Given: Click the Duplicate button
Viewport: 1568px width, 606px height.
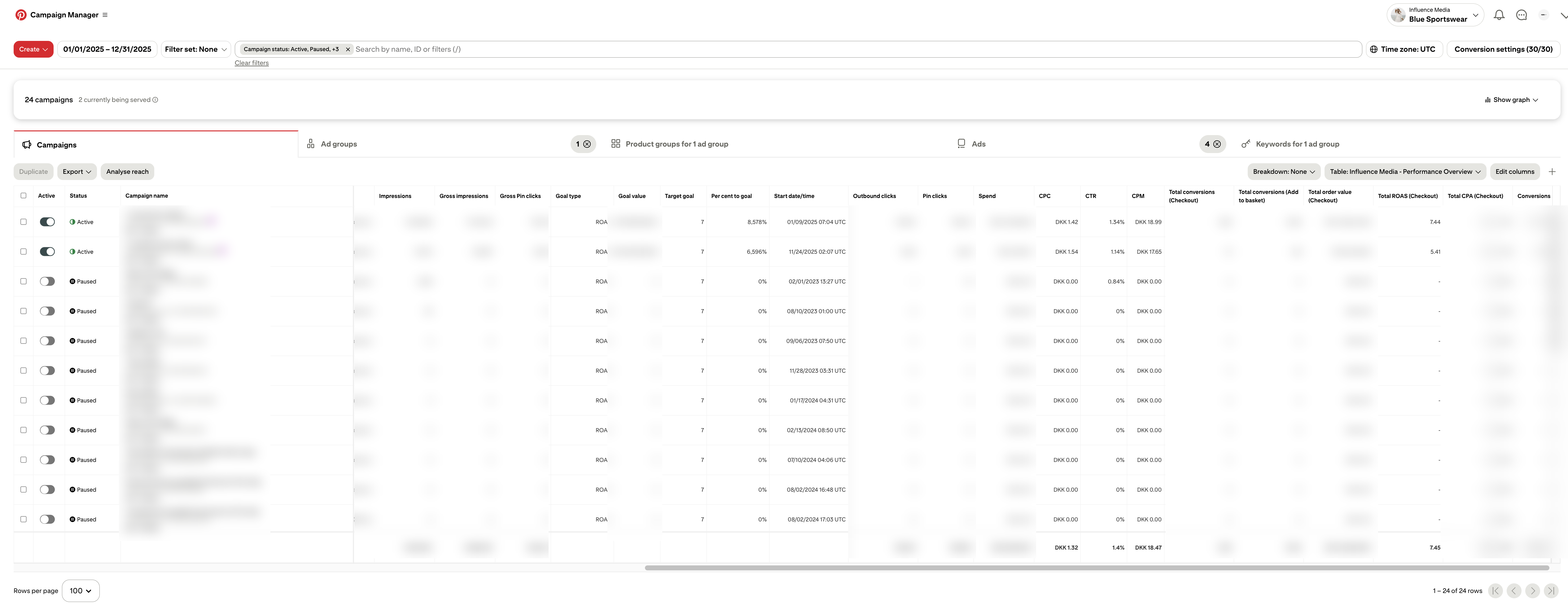Looking at the screenshot, I should (x=33, y=172).
